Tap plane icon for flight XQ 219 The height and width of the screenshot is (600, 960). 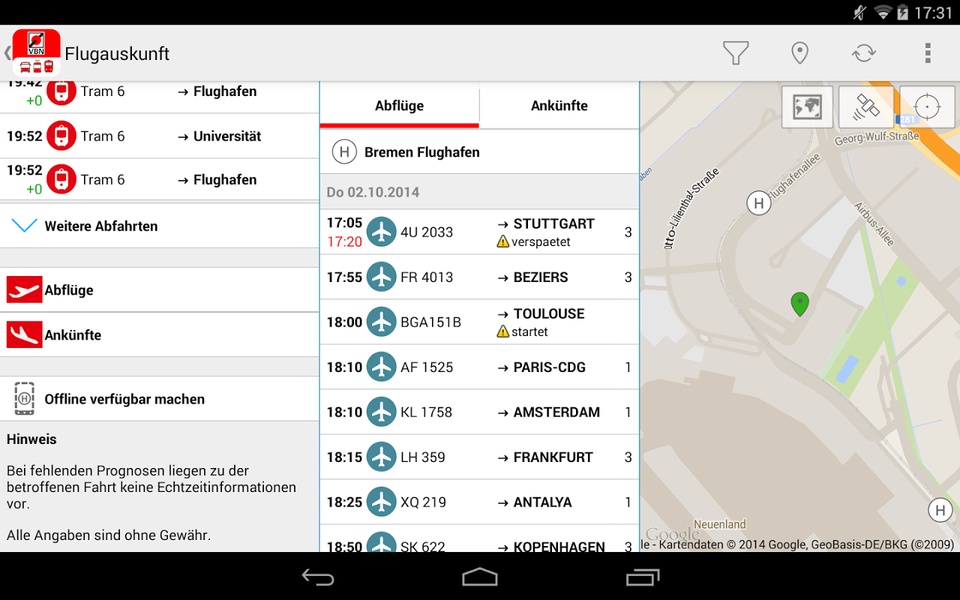click(x=381, y=502)
